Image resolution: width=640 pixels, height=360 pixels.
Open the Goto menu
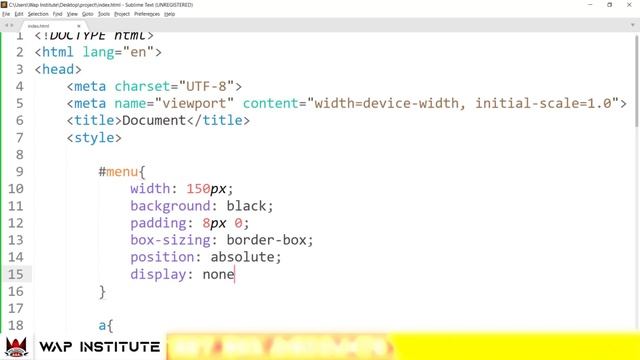point(87,14)
